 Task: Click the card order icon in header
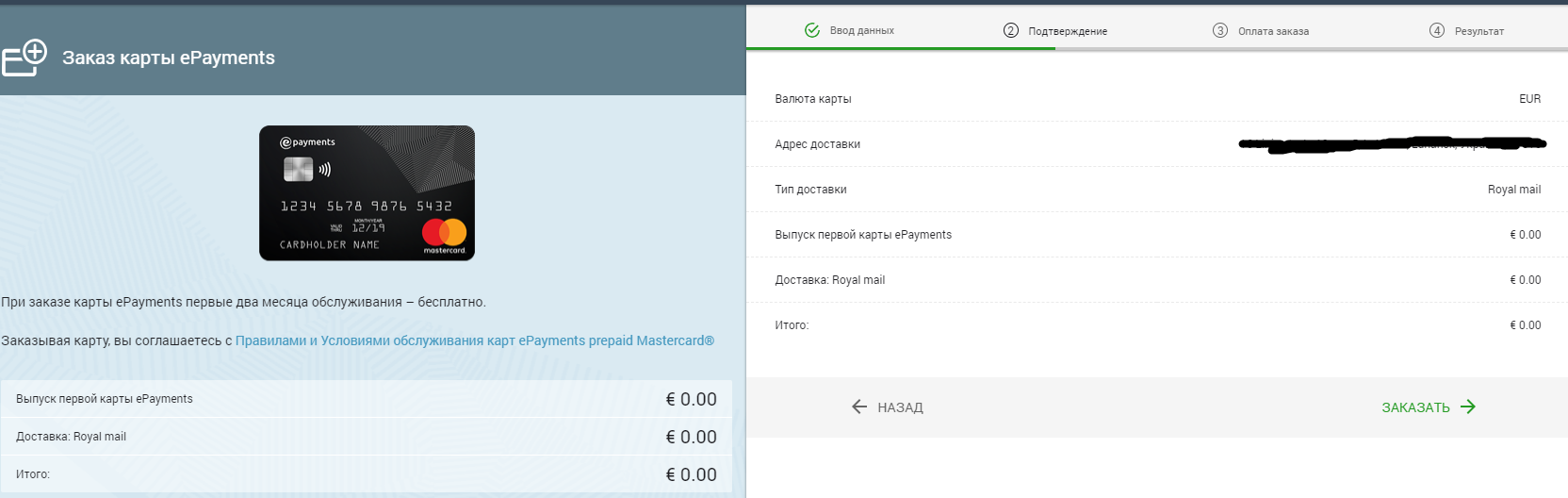(24, 58)
